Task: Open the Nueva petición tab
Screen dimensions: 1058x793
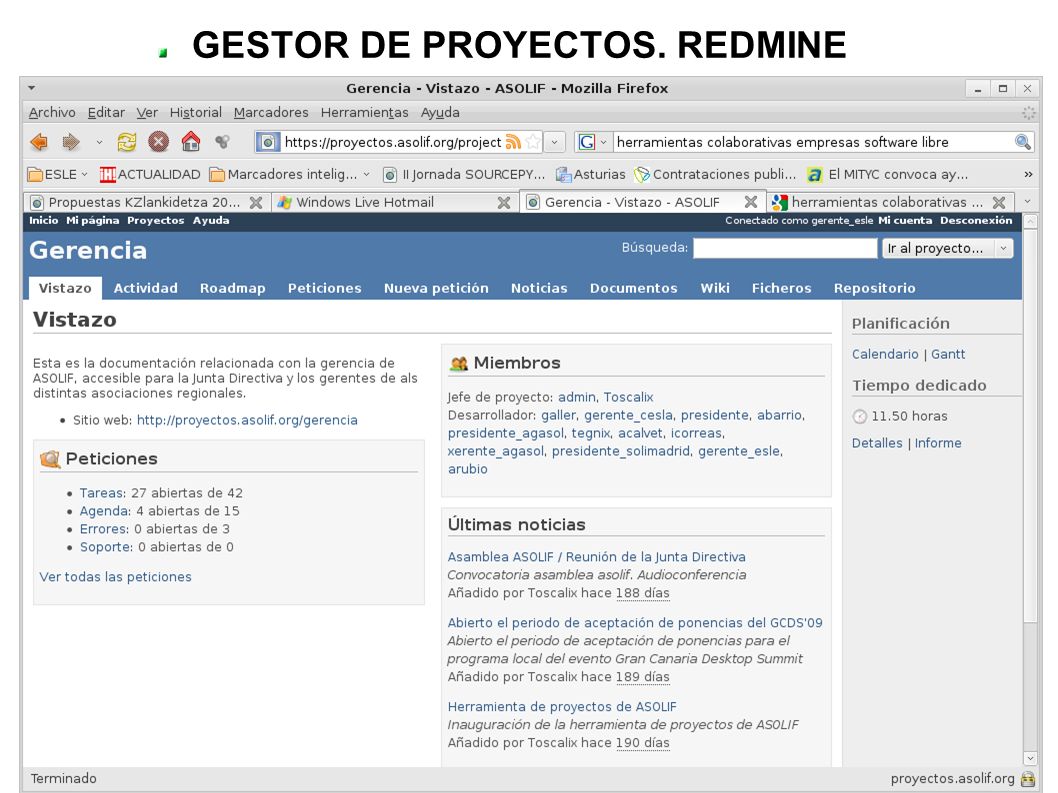Action: (x=436, y=288)
